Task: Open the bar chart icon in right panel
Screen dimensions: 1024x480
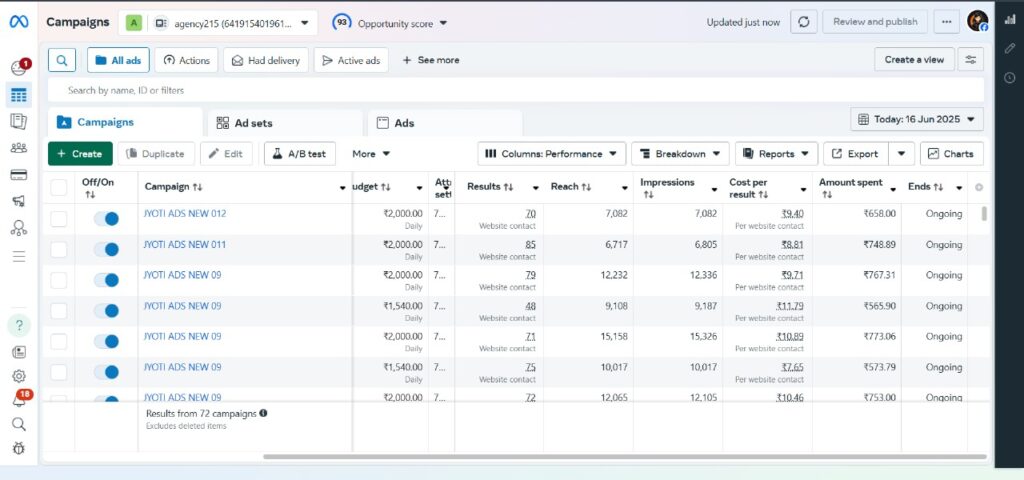Action: click(x=1010, y=20)
